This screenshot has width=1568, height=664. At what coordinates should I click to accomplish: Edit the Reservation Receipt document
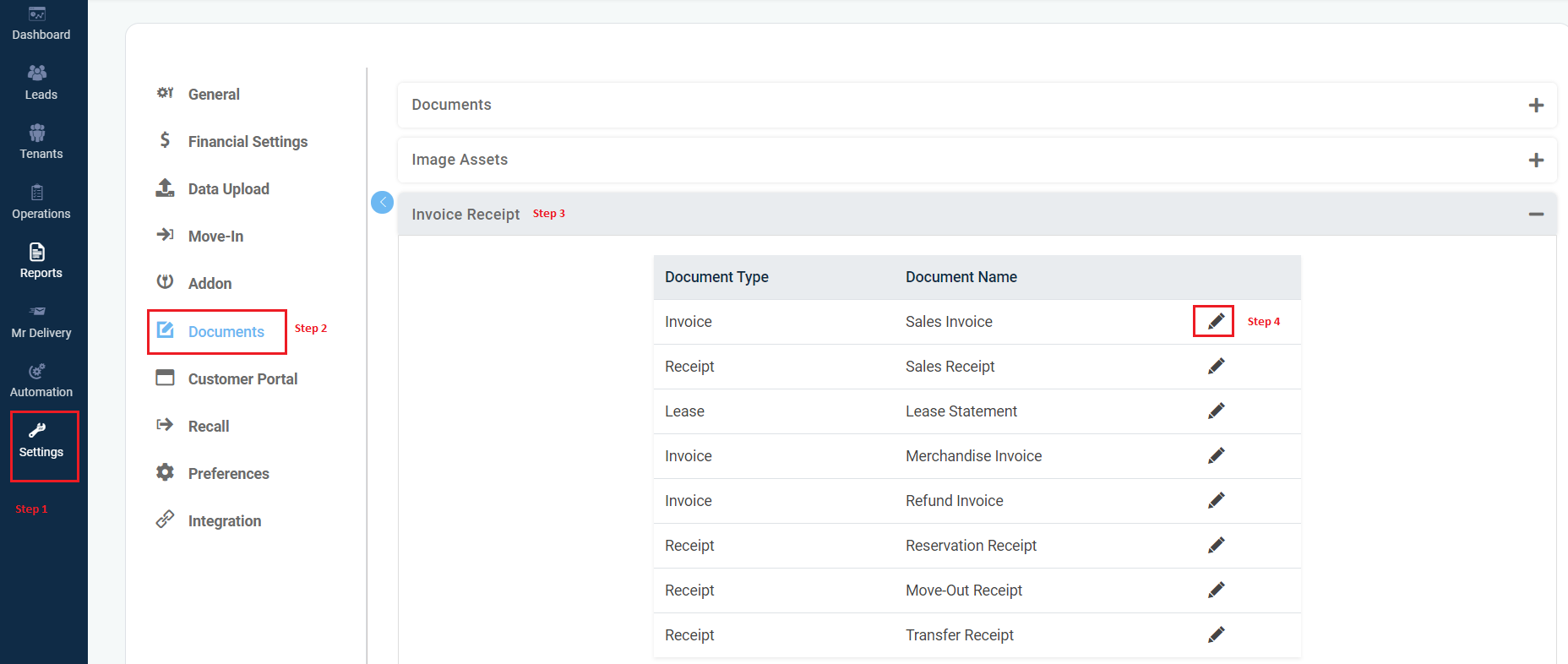point(1216,545)
